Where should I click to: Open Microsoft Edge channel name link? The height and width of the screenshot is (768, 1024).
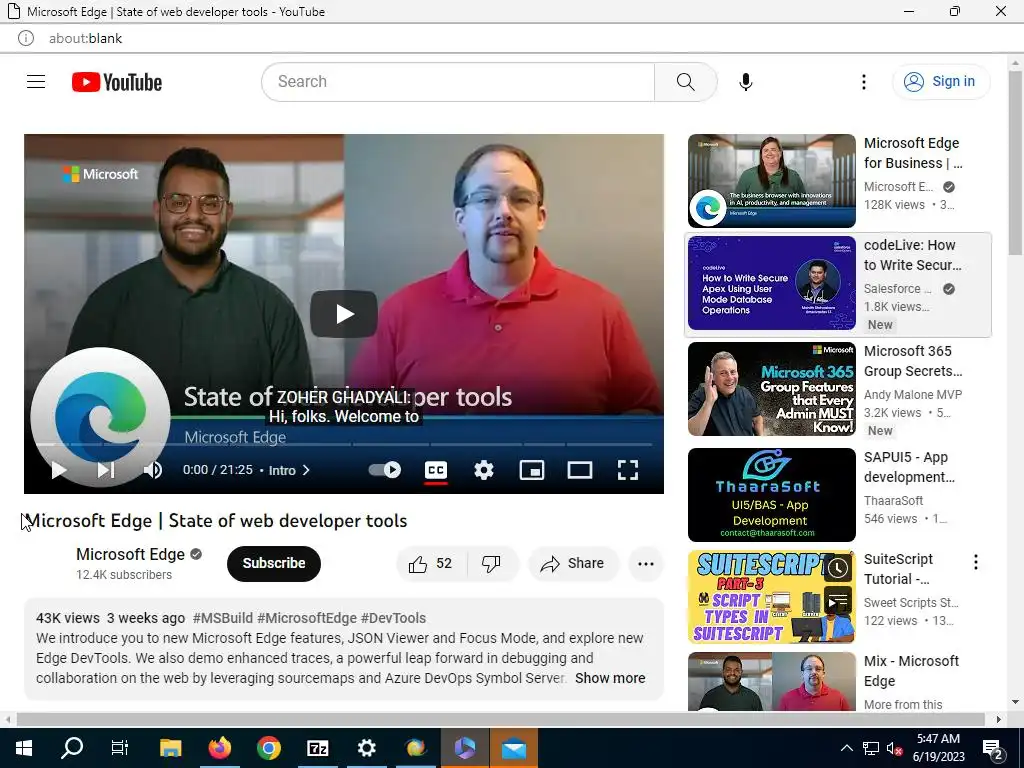[131, 554]
